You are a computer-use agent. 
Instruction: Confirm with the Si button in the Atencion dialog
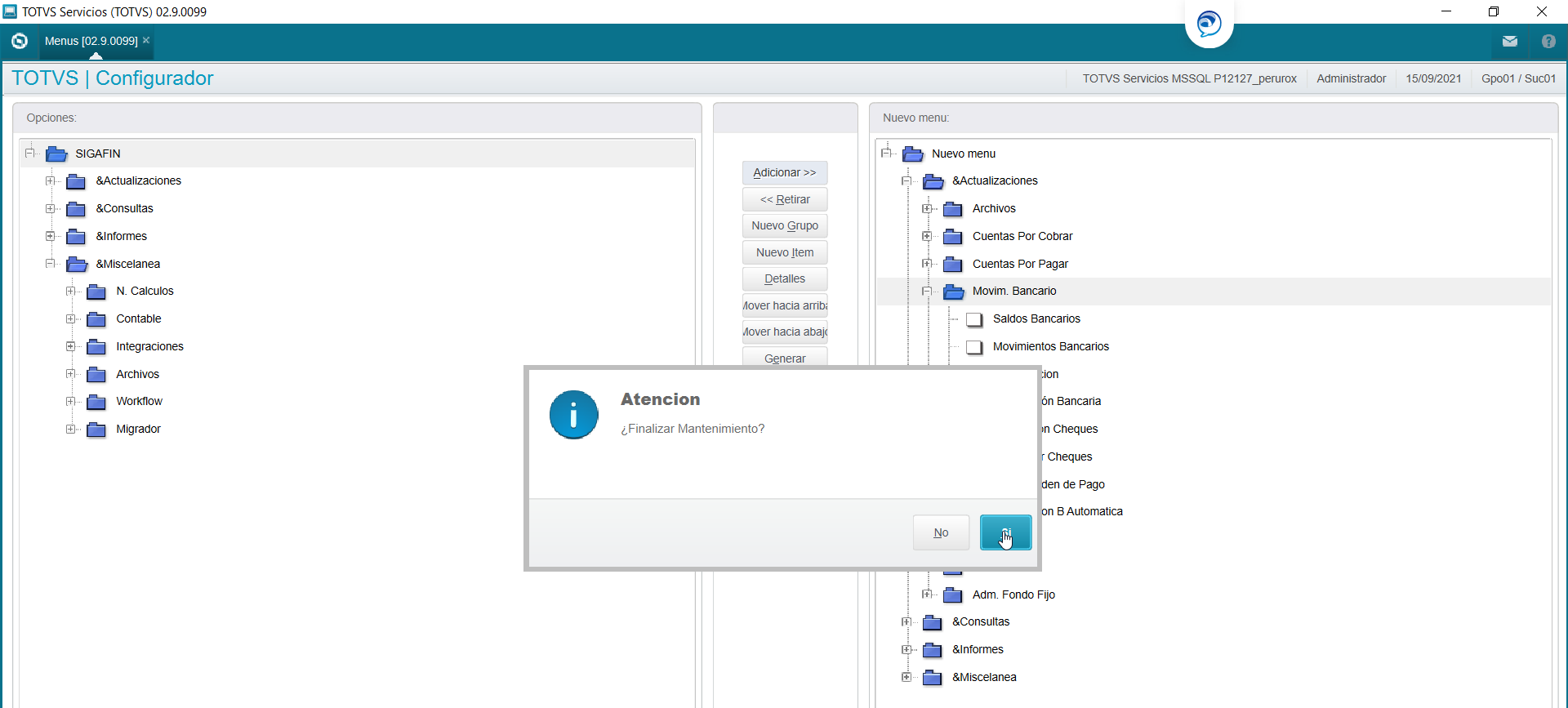click(x=1005, y=532)
